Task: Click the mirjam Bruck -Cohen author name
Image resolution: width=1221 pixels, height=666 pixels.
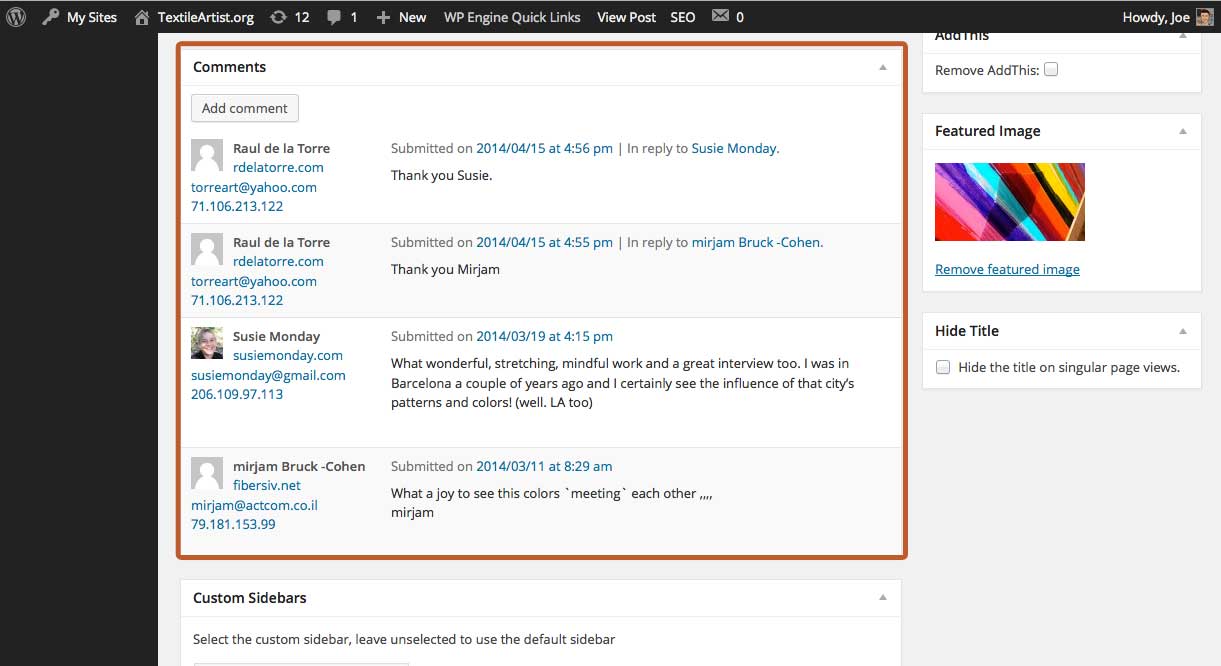Action: point(299,466)
